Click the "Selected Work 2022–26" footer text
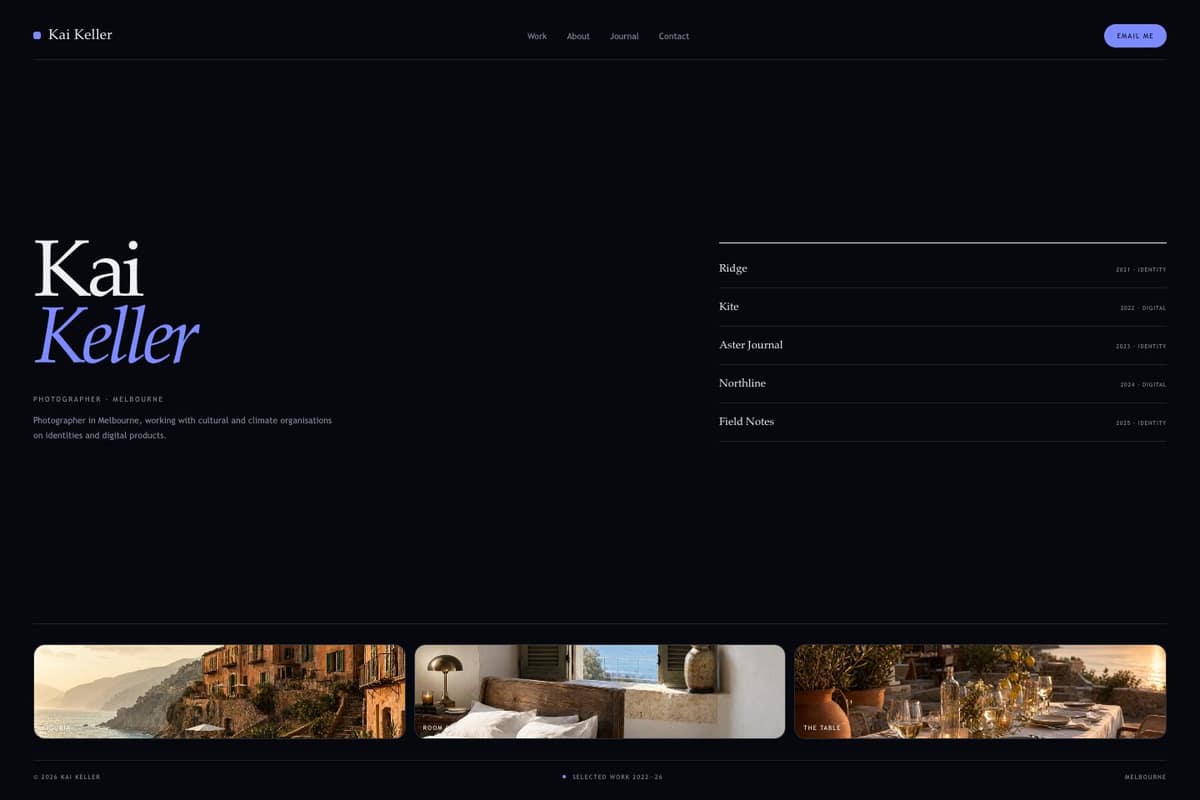1200x800 pixels. coord(617,777)
